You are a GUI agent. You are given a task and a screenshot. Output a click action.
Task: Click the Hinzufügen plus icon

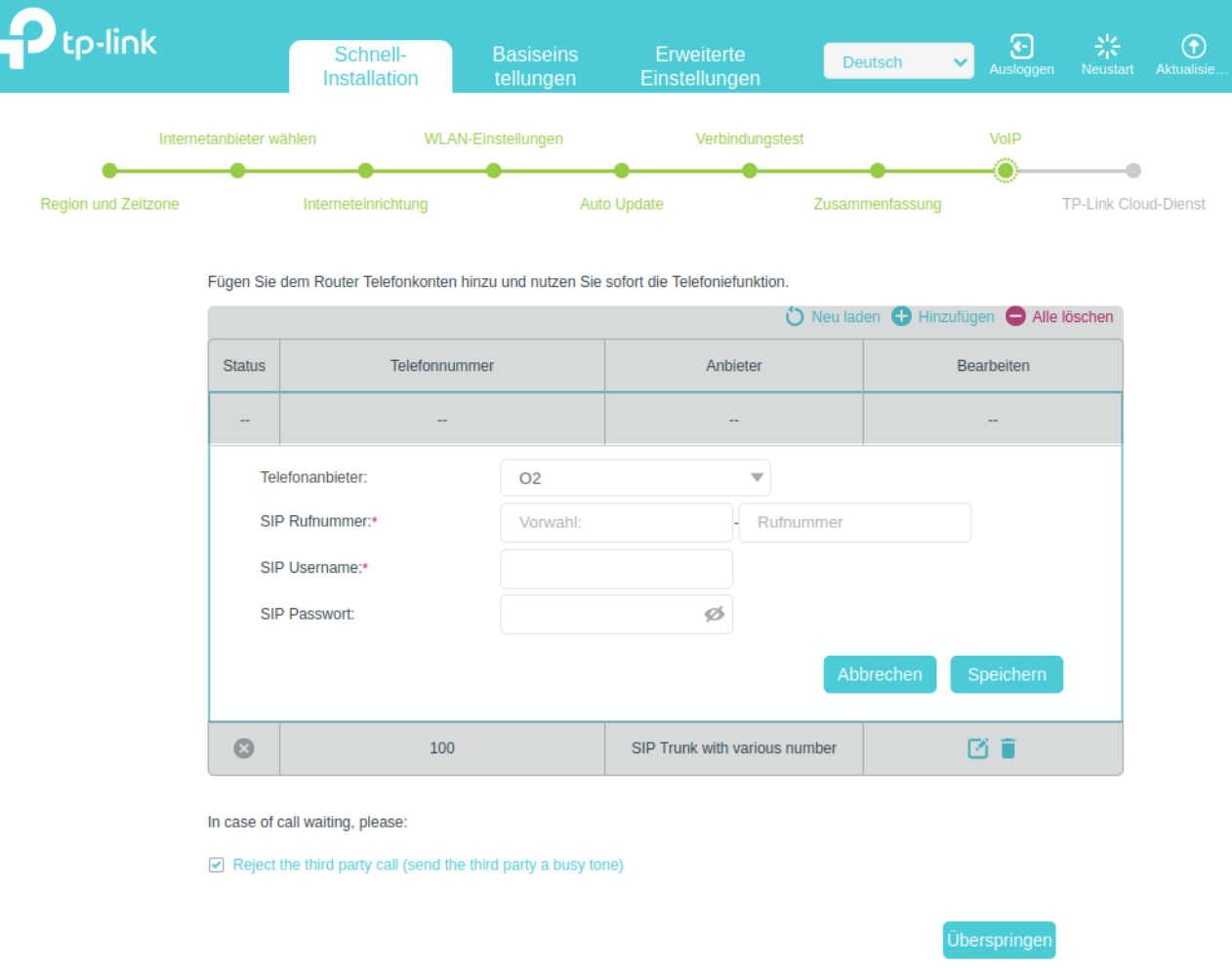click(901, 317)
